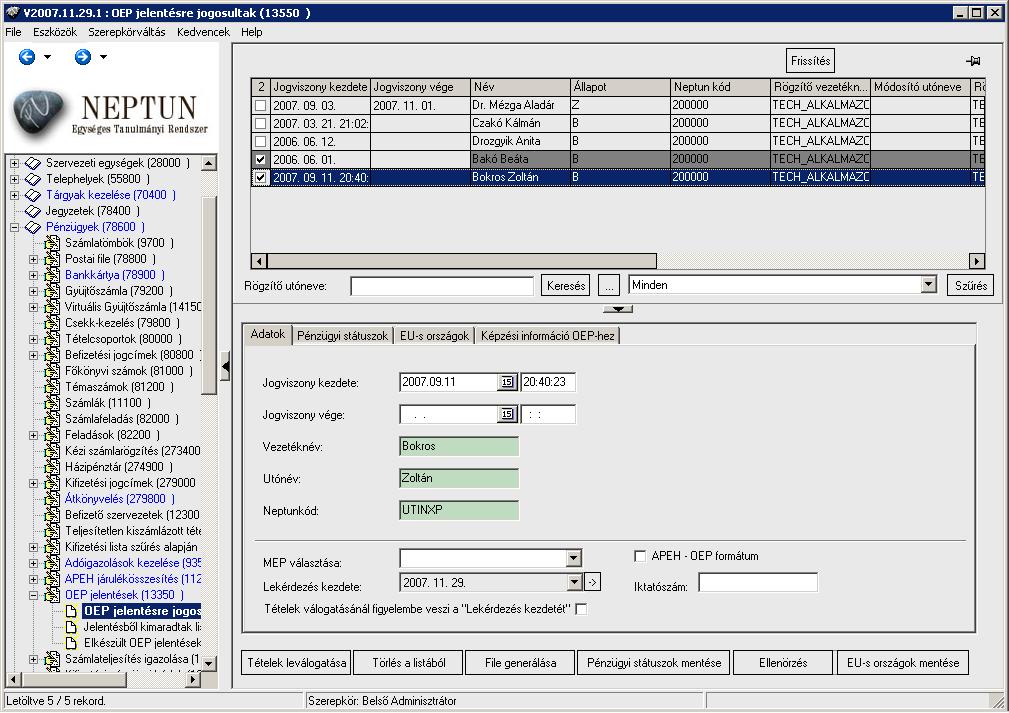Sort by the Neptun kód column header
Screen dimensions: 1009x713
[x=719, y=87]
